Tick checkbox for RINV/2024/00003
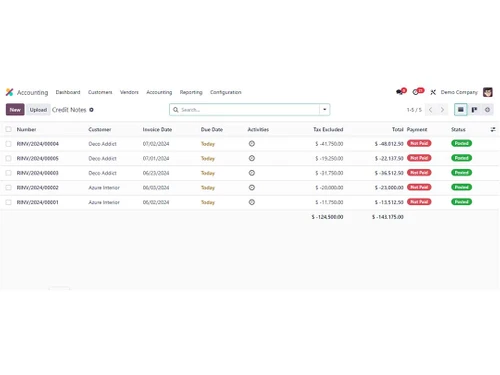500x375 pixels. (x=9, y=173)
